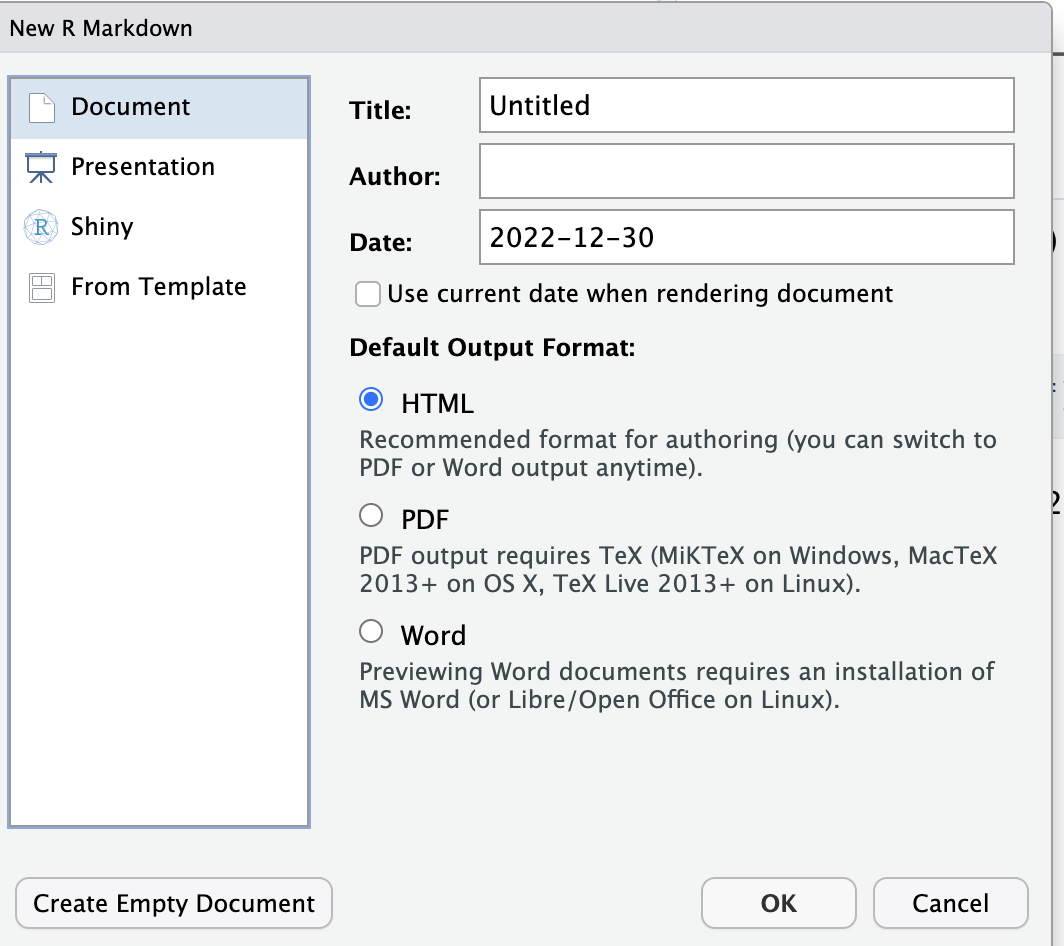
Task: Open the From Template option label
Action: pyautogui.click(x=158, y=287)
